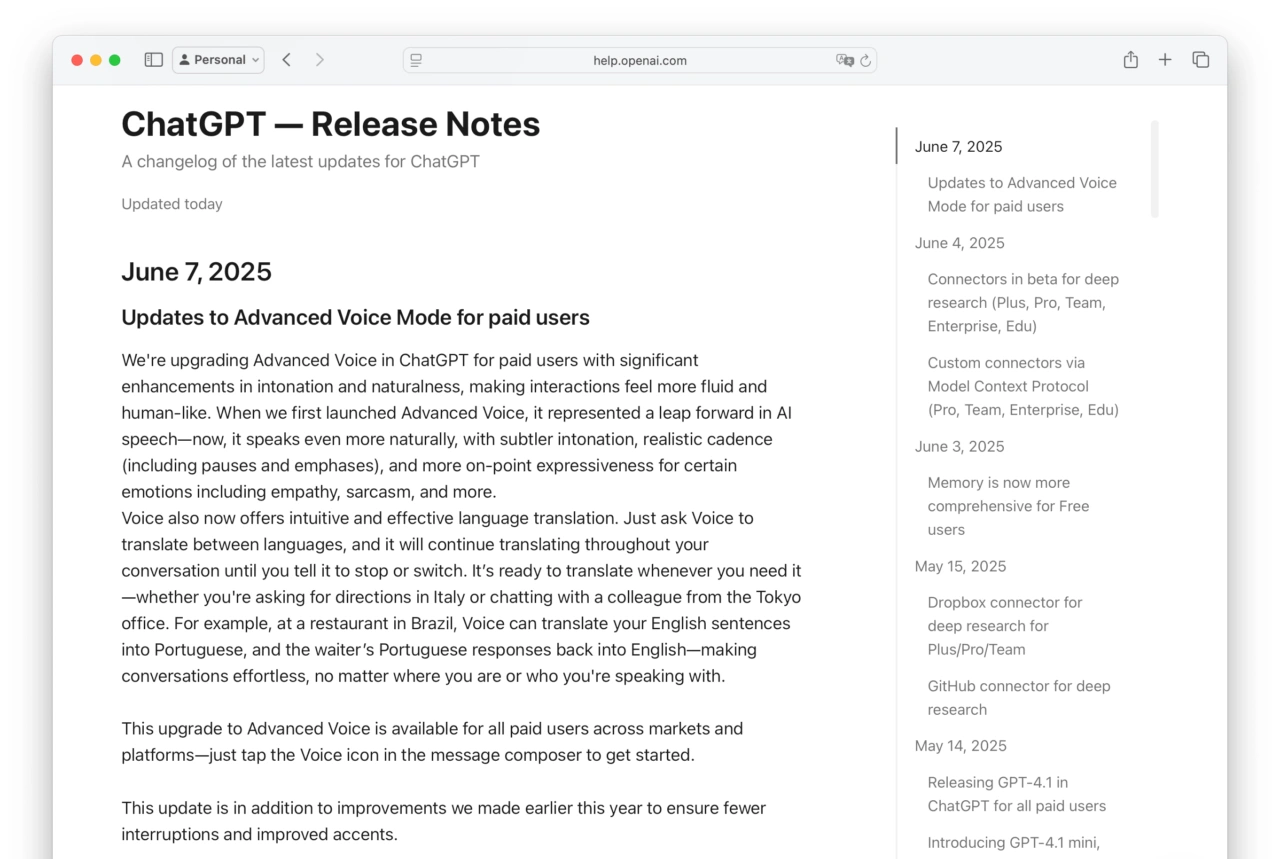Go forward to next page
This screenshot has width=1280, height=859.
pyautogui.click(x=320, y=60)
